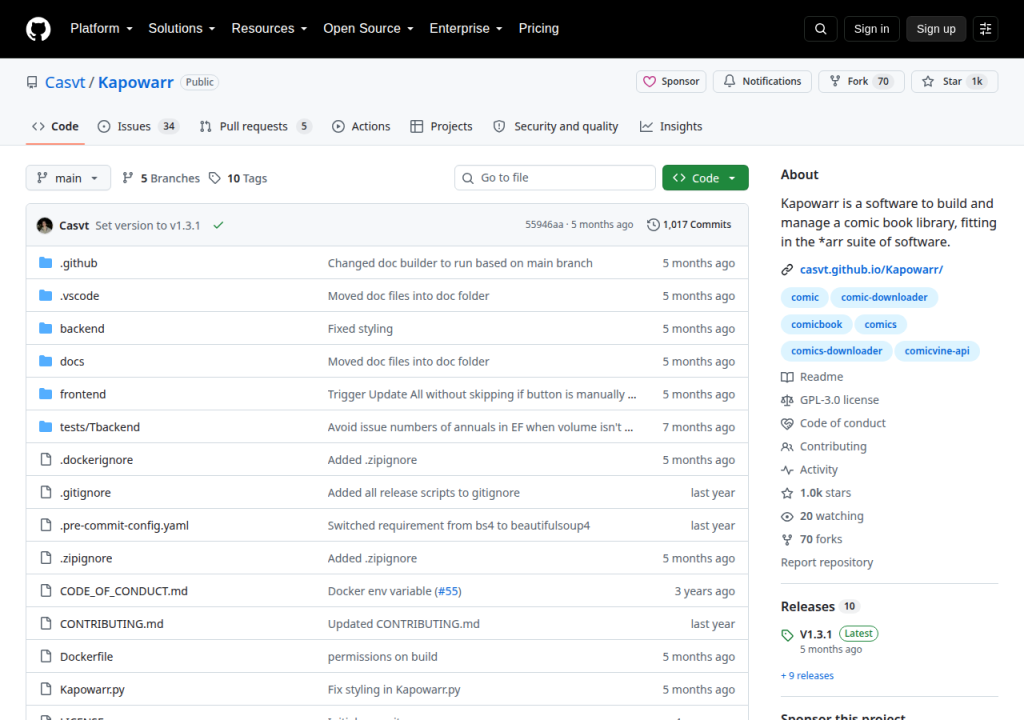The height and width of the screenshot is (720, 1024).
Task: Expand the Solutions menu
Action: [x=182, y=29]
